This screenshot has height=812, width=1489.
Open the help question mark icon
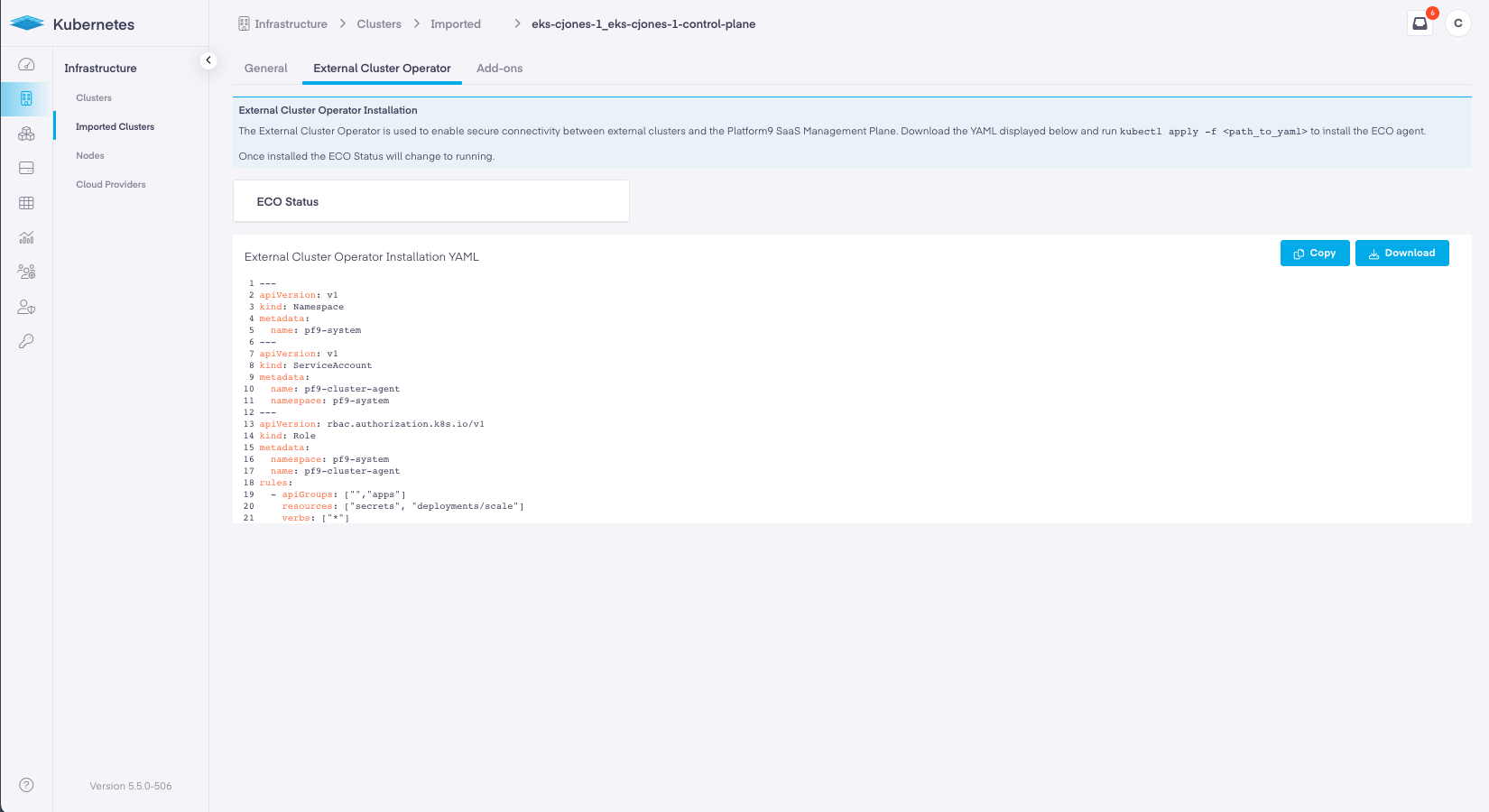click(x=26, y=785)
